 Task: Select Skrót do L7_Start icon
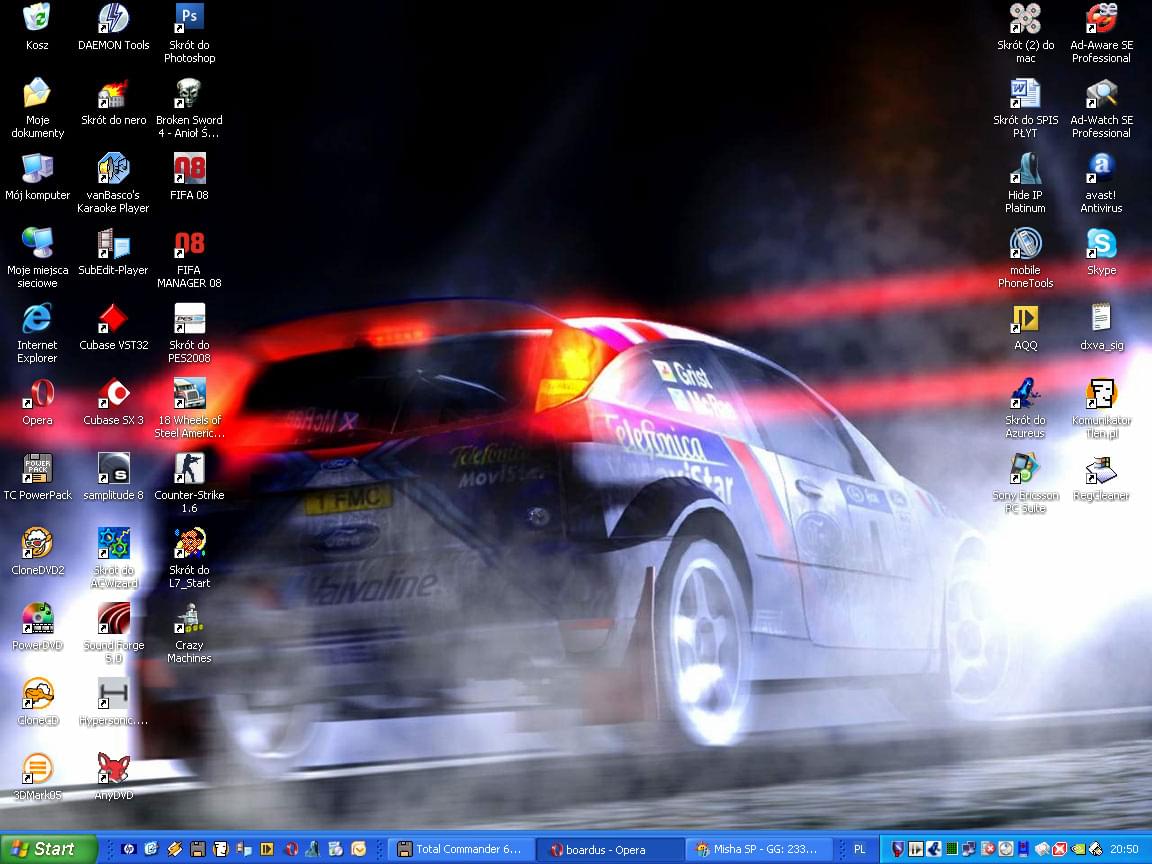pos(189,558)
